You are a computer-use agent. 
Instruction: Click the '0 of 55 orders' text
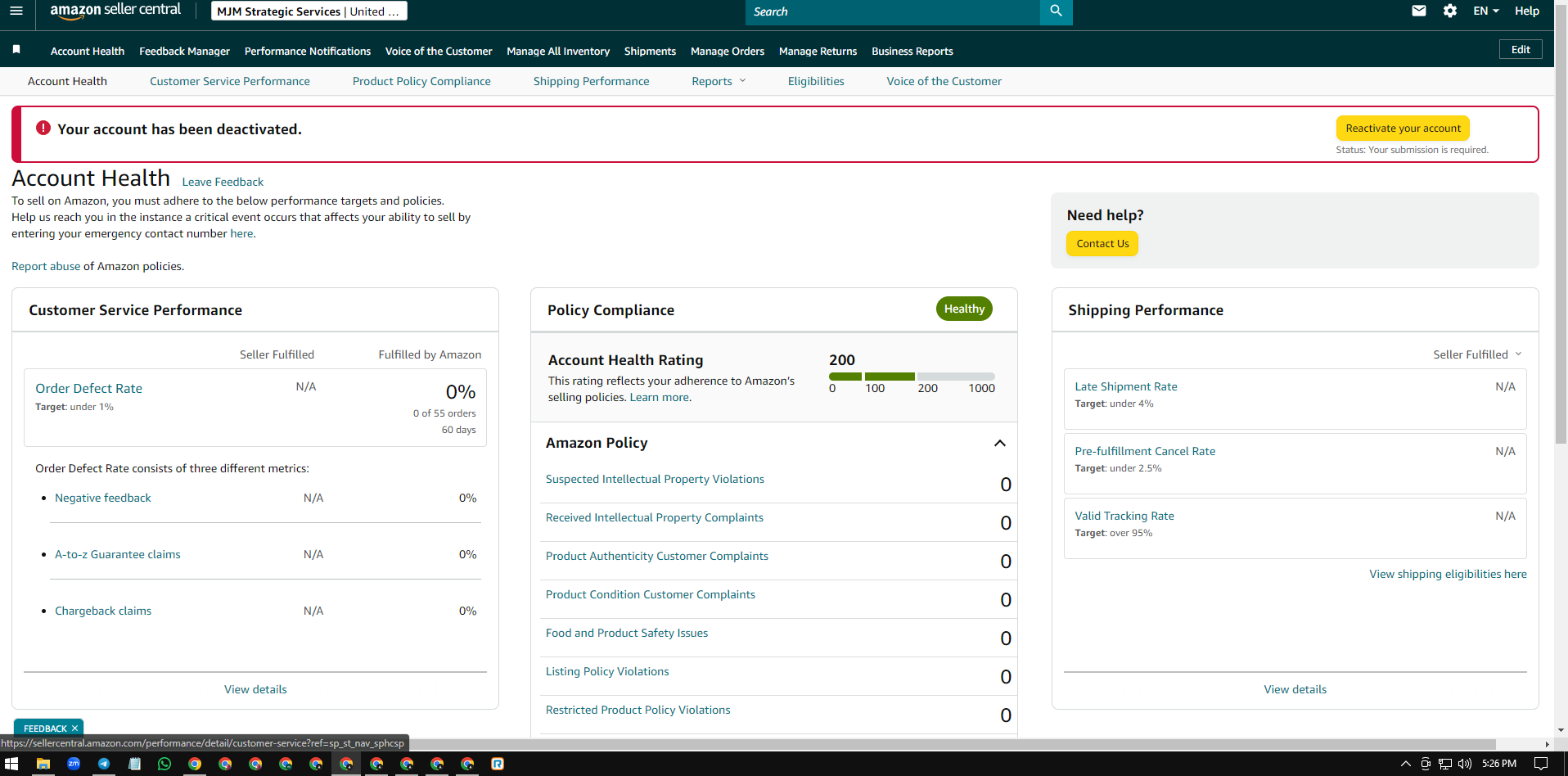coord(444,413)
